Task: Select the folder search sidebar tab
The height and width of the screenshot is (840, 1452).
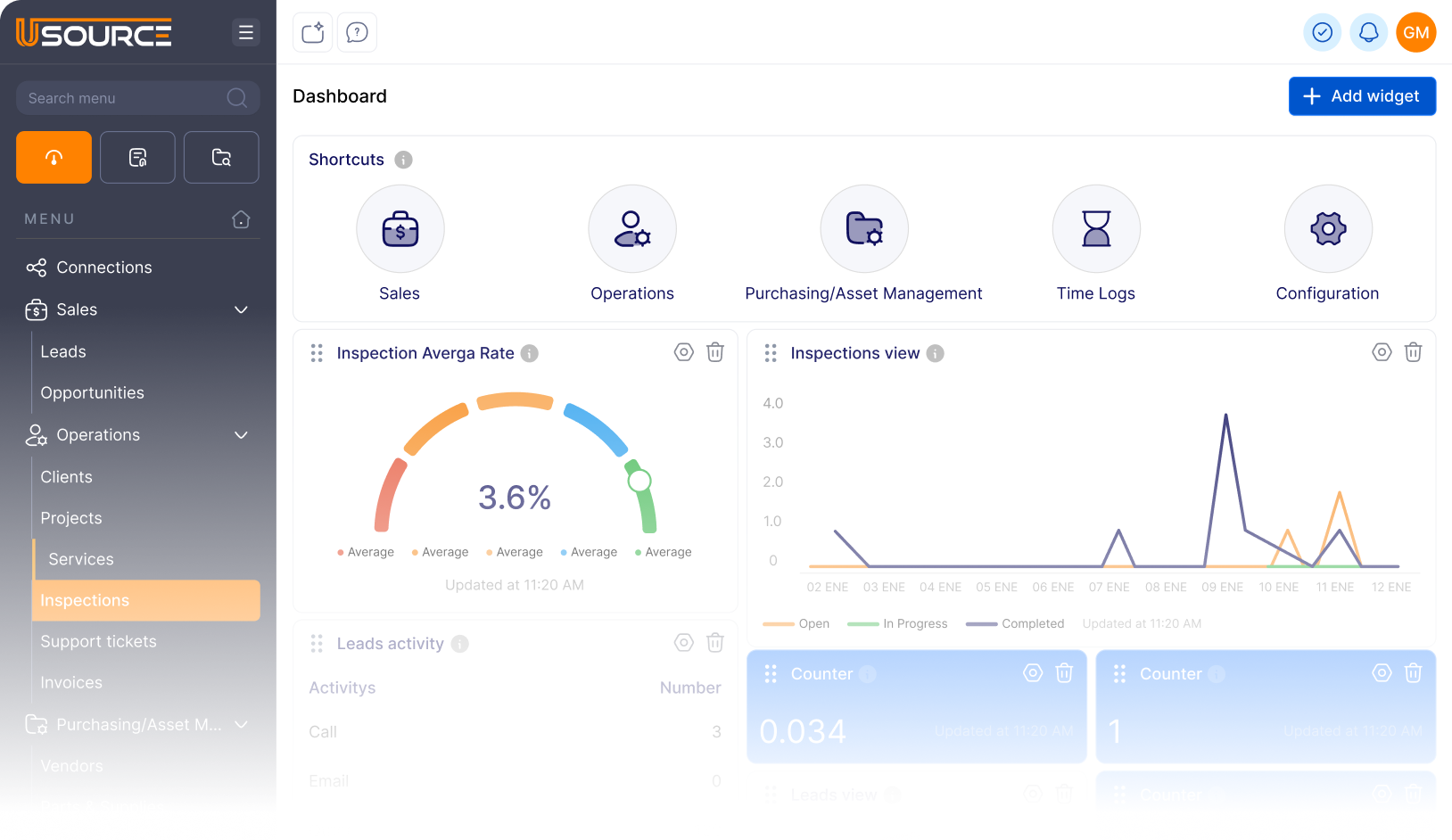Action: [x=221, y=158]
